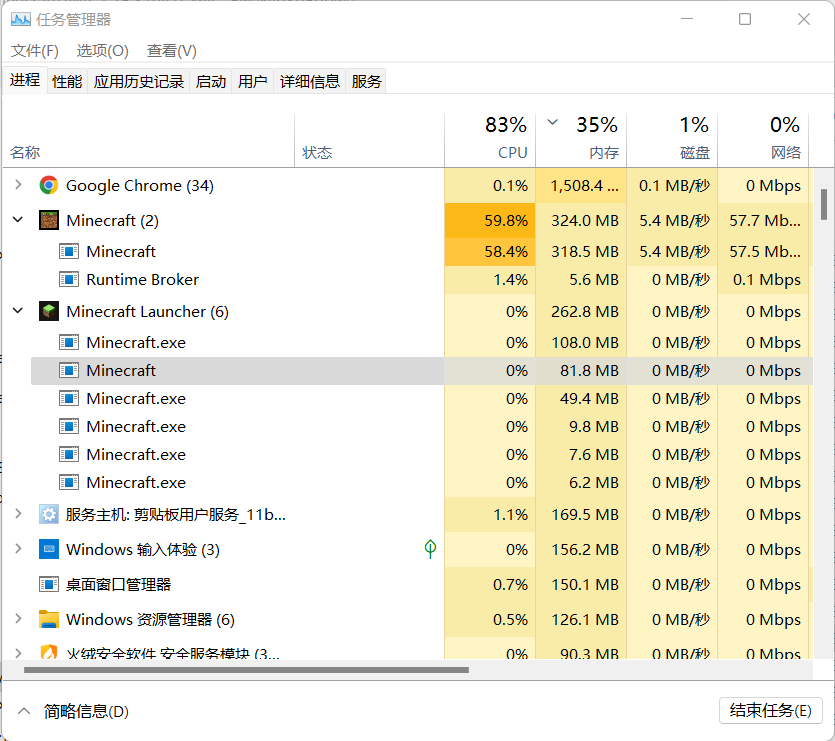Expand the Google Chrome (34) group
The image size is (835, 741).
[18, 185]
